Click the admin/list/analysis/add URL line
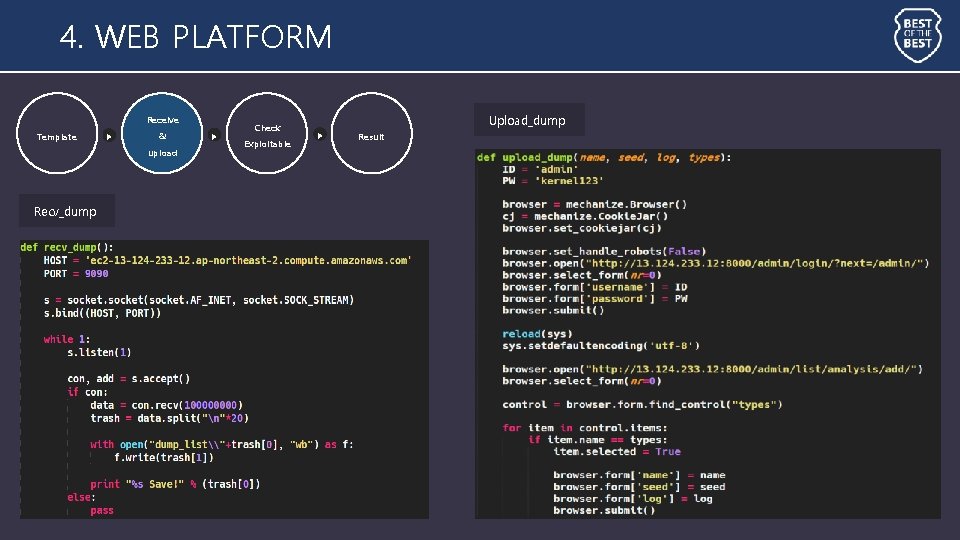Viewport: 960px width, 540px height. (713, 369)
